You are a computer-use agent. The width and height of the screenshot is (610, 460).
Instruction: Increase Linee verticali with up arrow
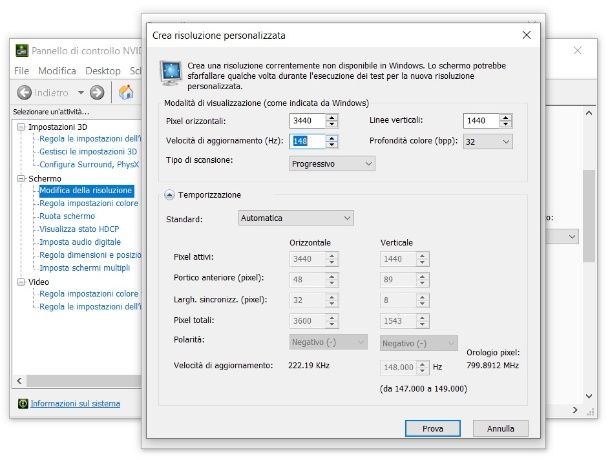click(505, 118)
